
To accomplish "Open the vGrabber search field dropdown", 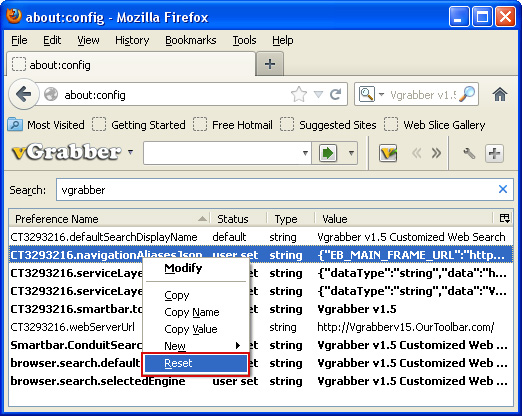I will point(305,153).
